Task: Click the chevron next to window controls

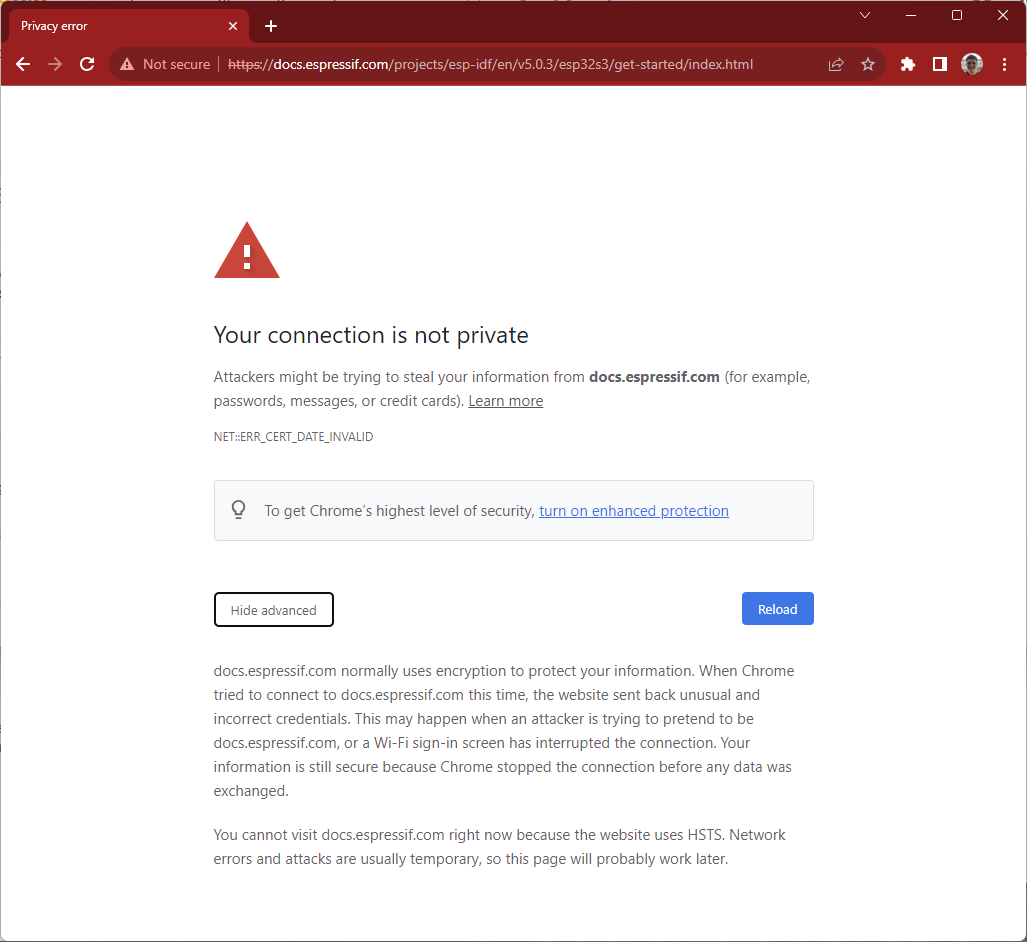Action: click(x=864, y=15)
